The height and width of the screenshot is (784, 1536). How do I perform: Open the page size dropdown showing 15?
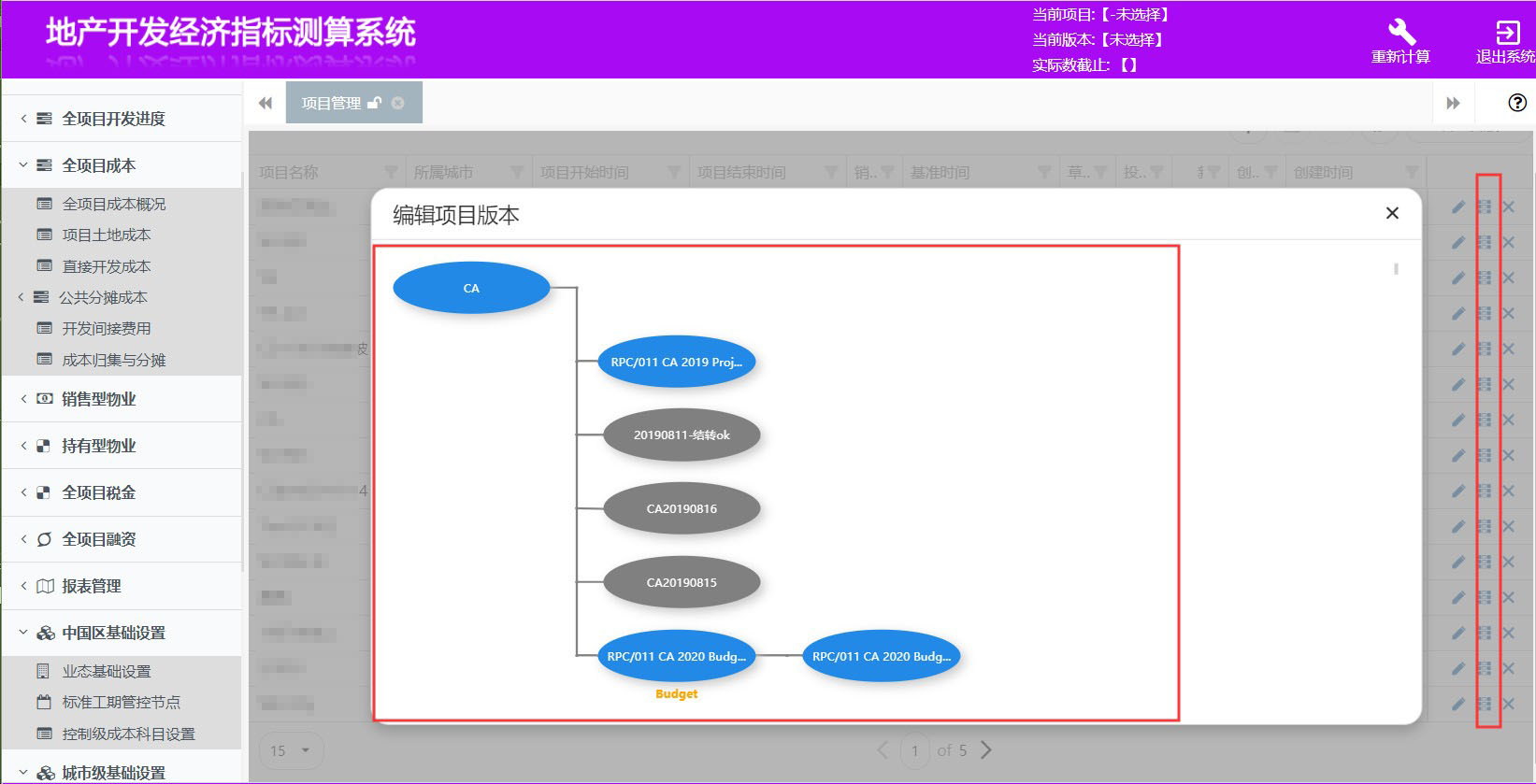click(x=291, y=750)
